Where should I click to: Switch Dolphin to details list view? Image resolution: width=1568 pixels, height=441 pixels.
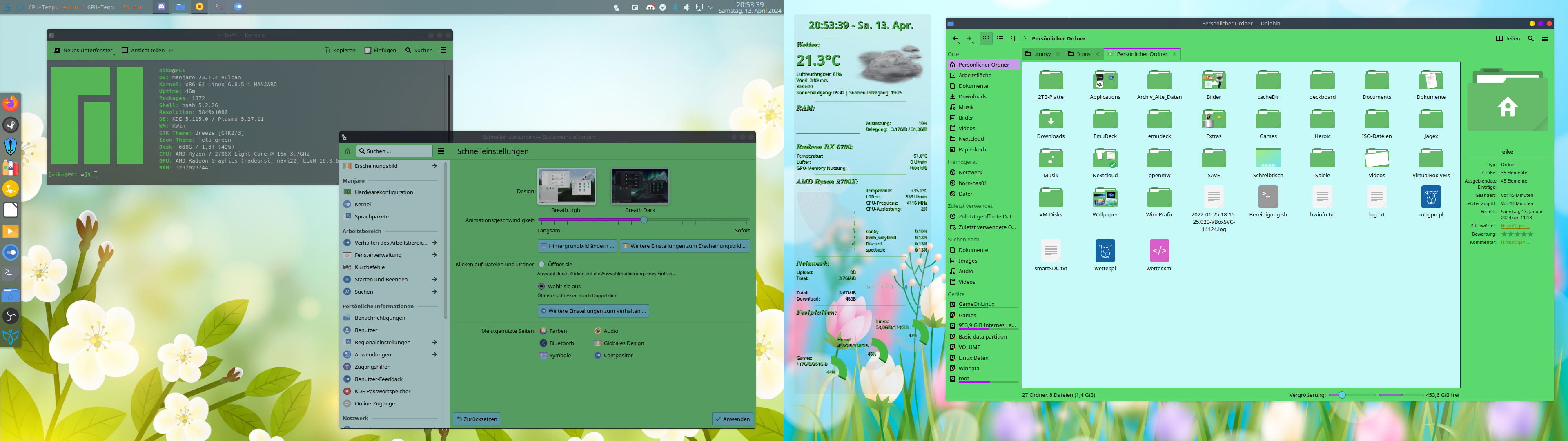(x=1000, y=38)
